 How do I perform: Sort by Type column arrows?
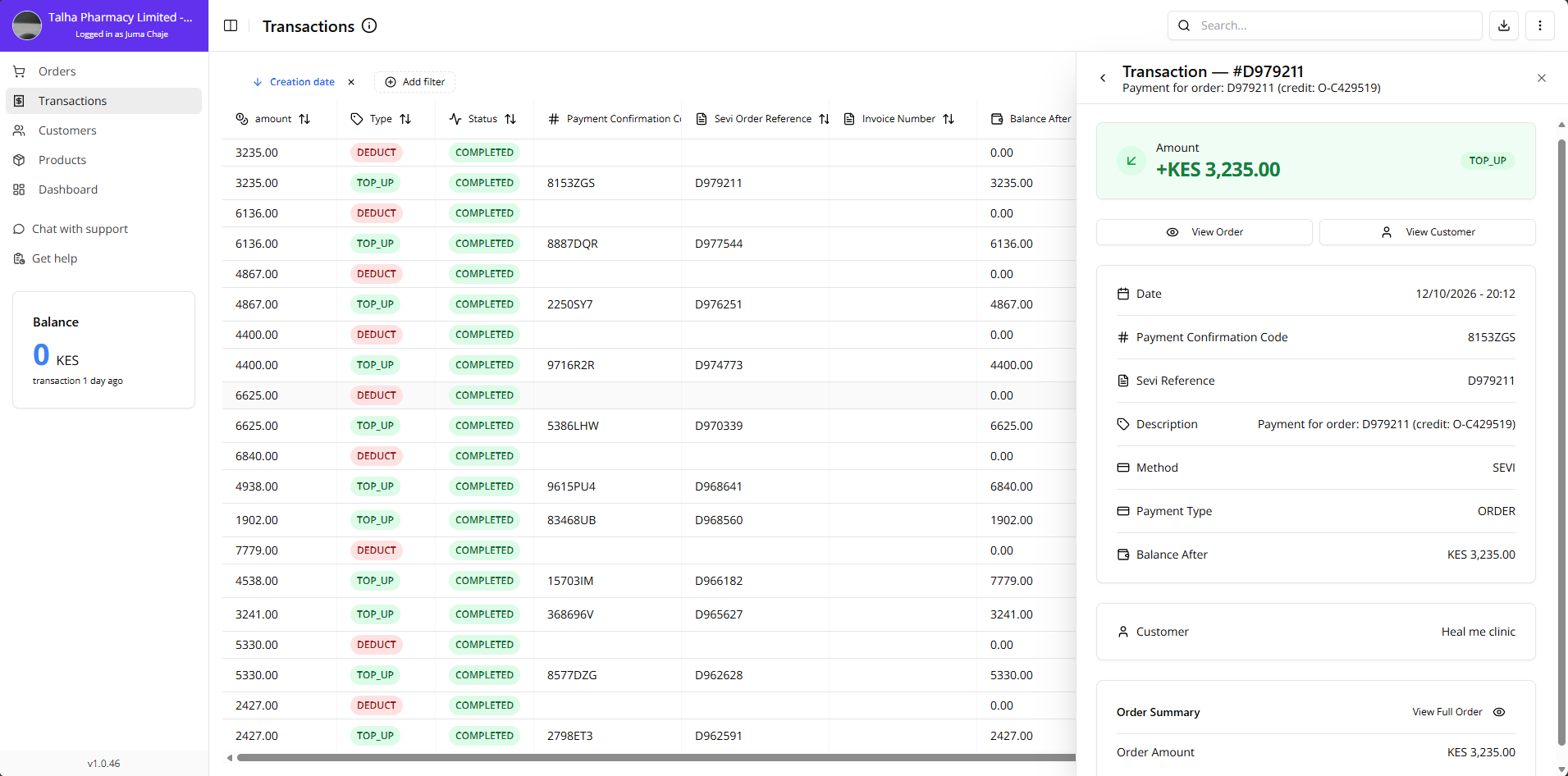pyautogui.click(x=405, y=119)
